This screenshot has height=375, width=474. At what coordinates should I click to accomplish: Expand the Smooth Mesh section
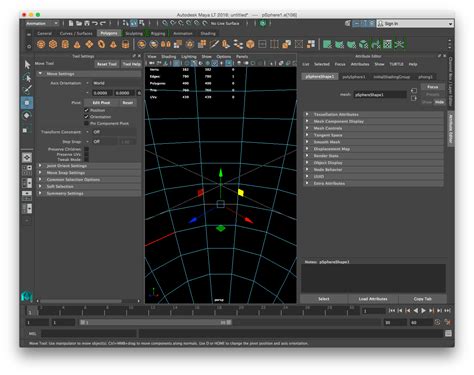tap(373, 142)
